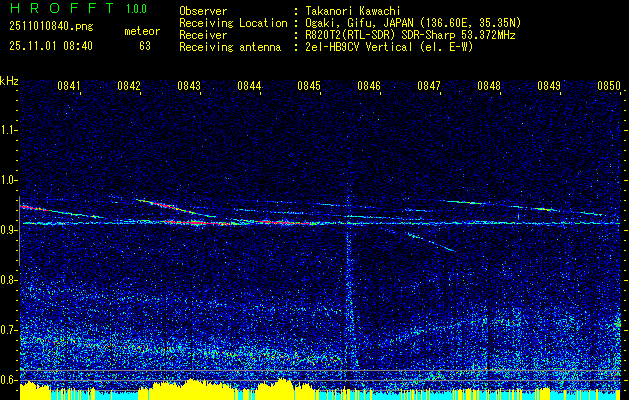Screen dimensions: 629x400
Task: Click the Receiver field label
Action: 203,35
